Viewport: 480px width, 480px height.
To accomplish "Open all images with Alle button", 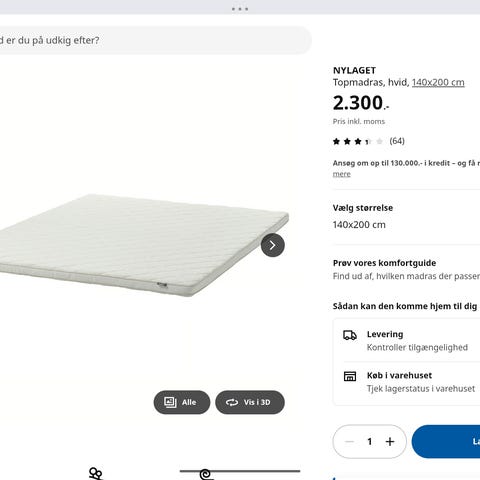I will pos(182,402).
